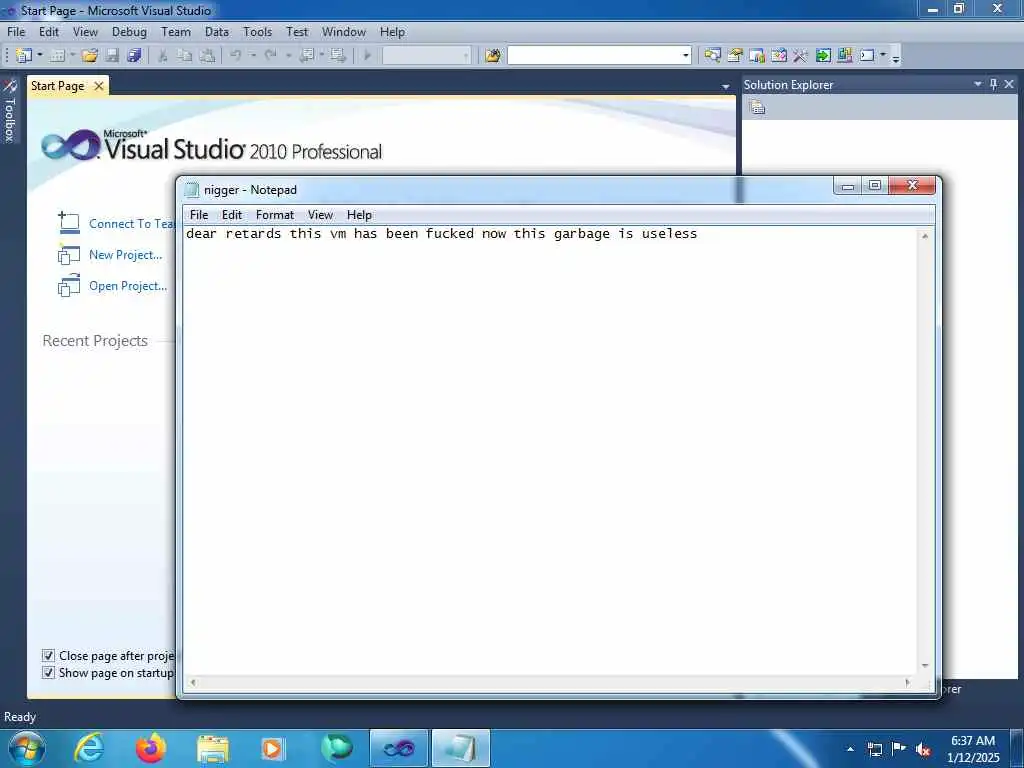Click the Action Center flag tray icon

coord(899,749)
